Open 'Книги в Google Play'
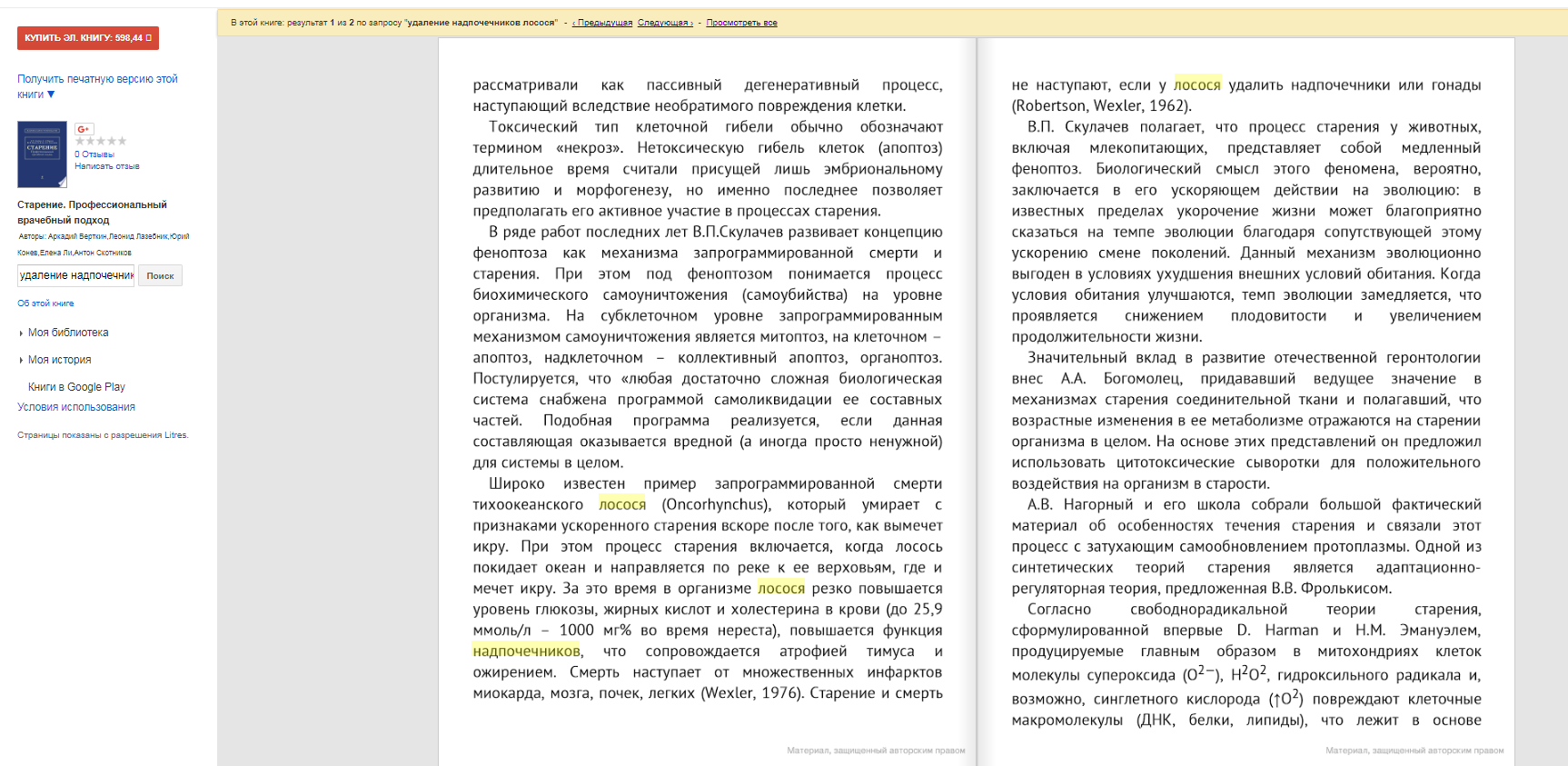Viewport: 1568px width, 766px height. [x=76, y=387]
